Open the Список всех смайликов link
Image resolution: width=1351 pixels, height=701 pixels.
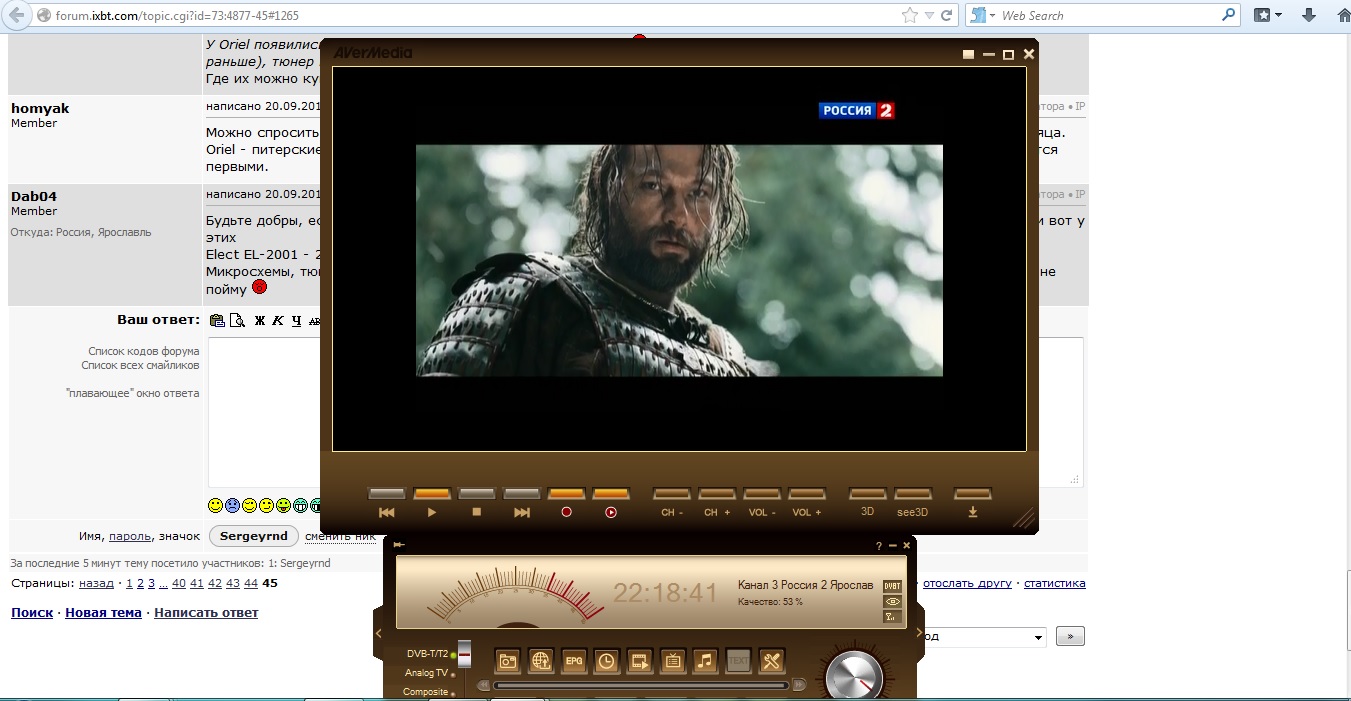[140, 365]
